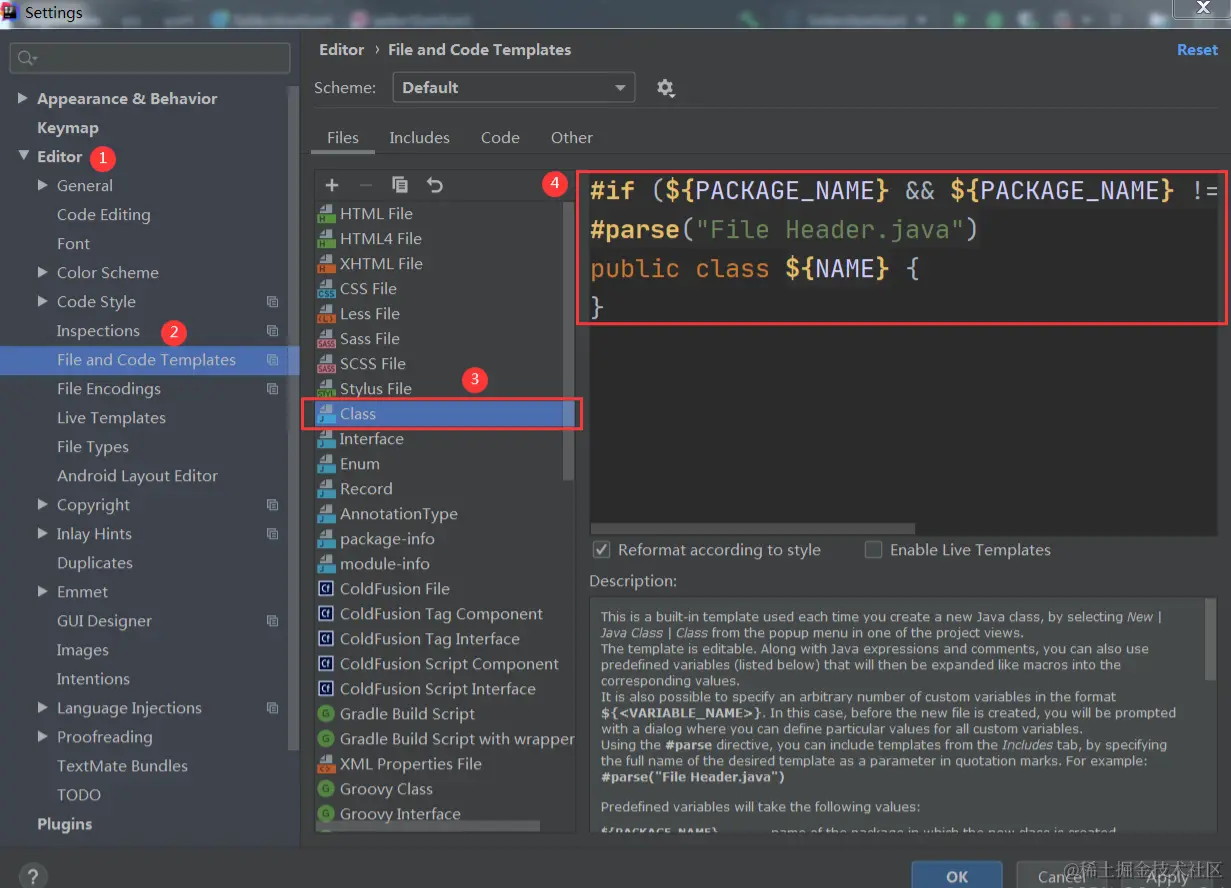Expand the Language Injections subsection
The width and height of the screenshot is (1231, 888).
pos(43,708)
